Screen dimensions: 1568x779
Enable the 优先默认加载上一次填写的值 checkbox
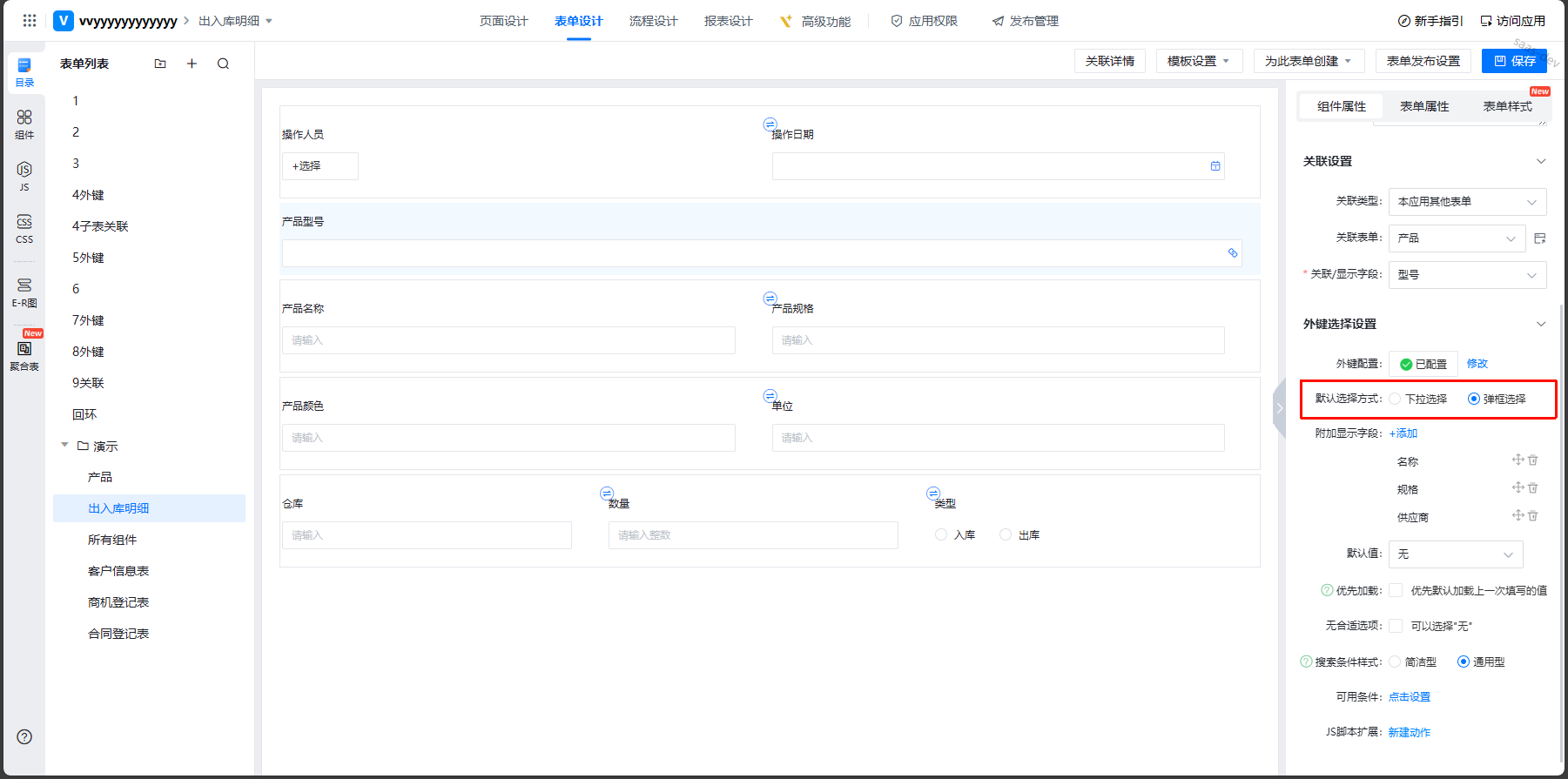1396,590
